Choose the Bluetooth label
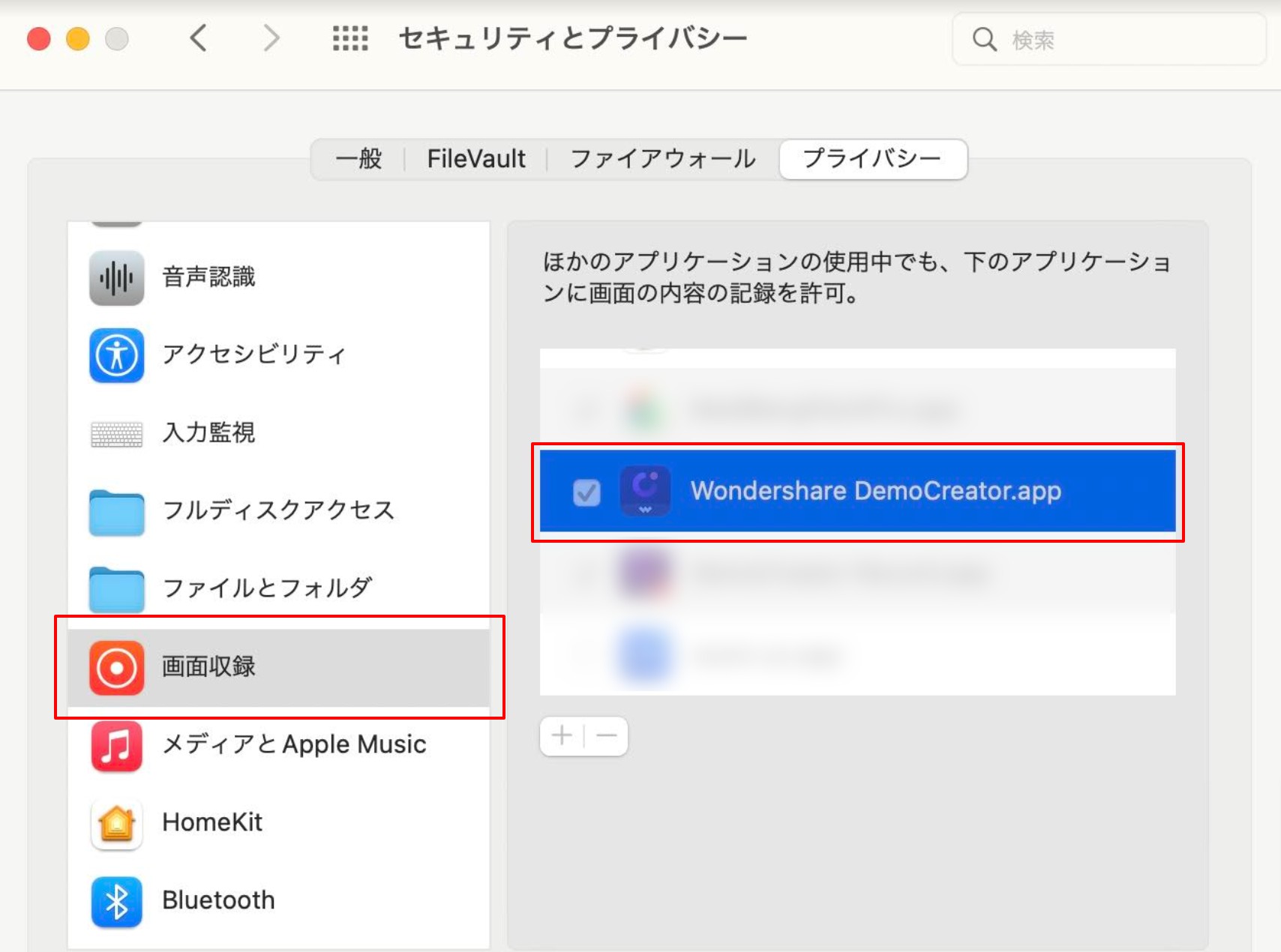Viewport: 1281px width, 952px height. [219, 900]
